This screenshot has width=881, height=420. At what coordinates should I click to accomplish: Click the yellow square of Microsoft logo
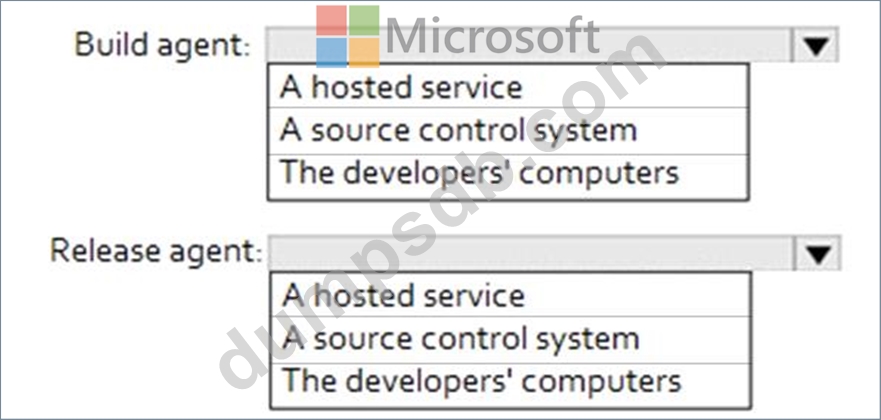click(x=364, y=51)
